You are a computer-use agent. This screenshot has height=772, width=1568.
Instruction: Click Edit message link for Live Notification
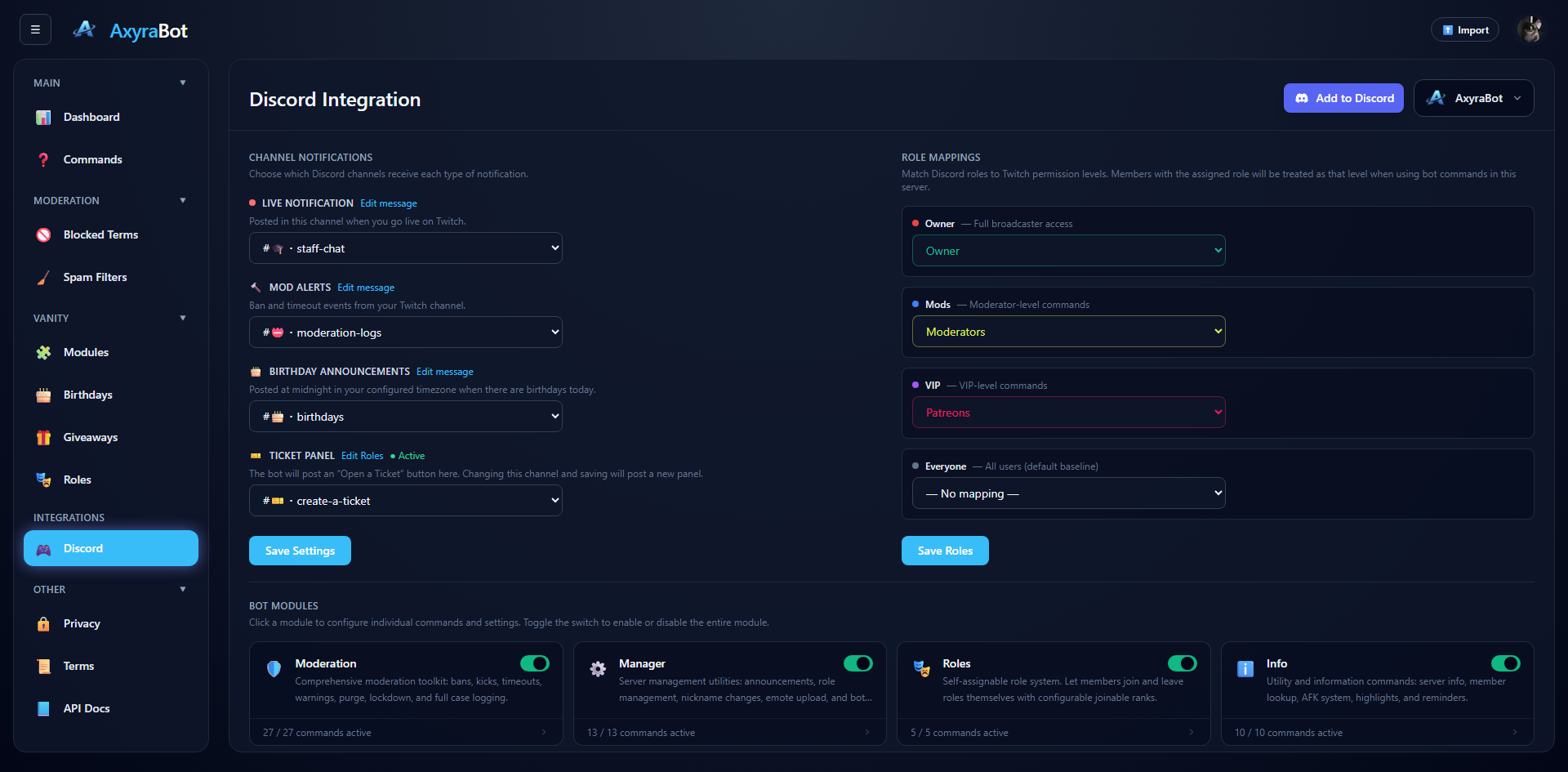click(389, 203)
